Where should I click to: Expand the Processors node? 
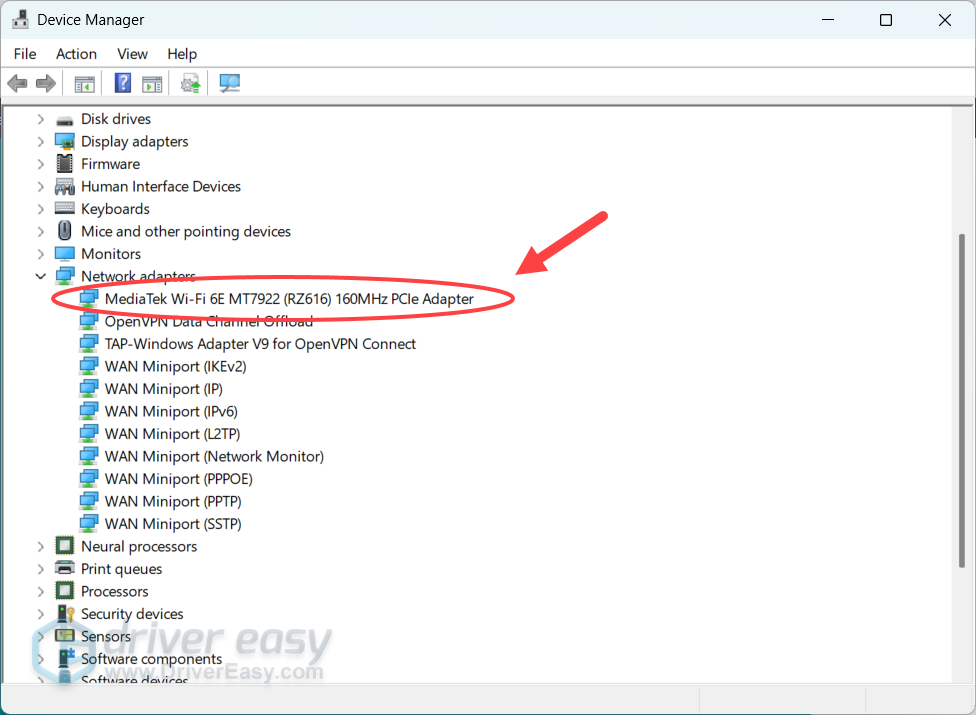tap(40, 591)
